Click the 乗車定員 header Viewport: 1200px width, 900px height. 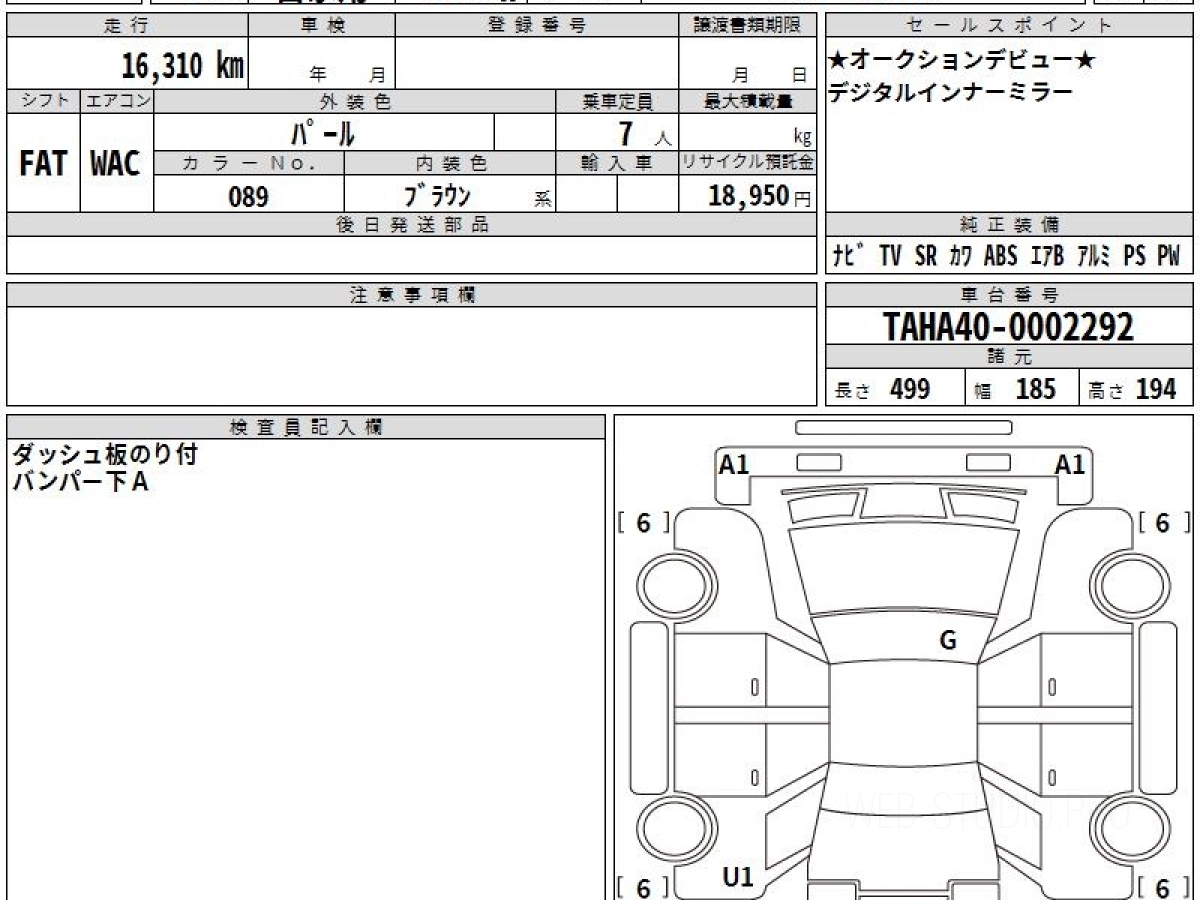point(617,101)
